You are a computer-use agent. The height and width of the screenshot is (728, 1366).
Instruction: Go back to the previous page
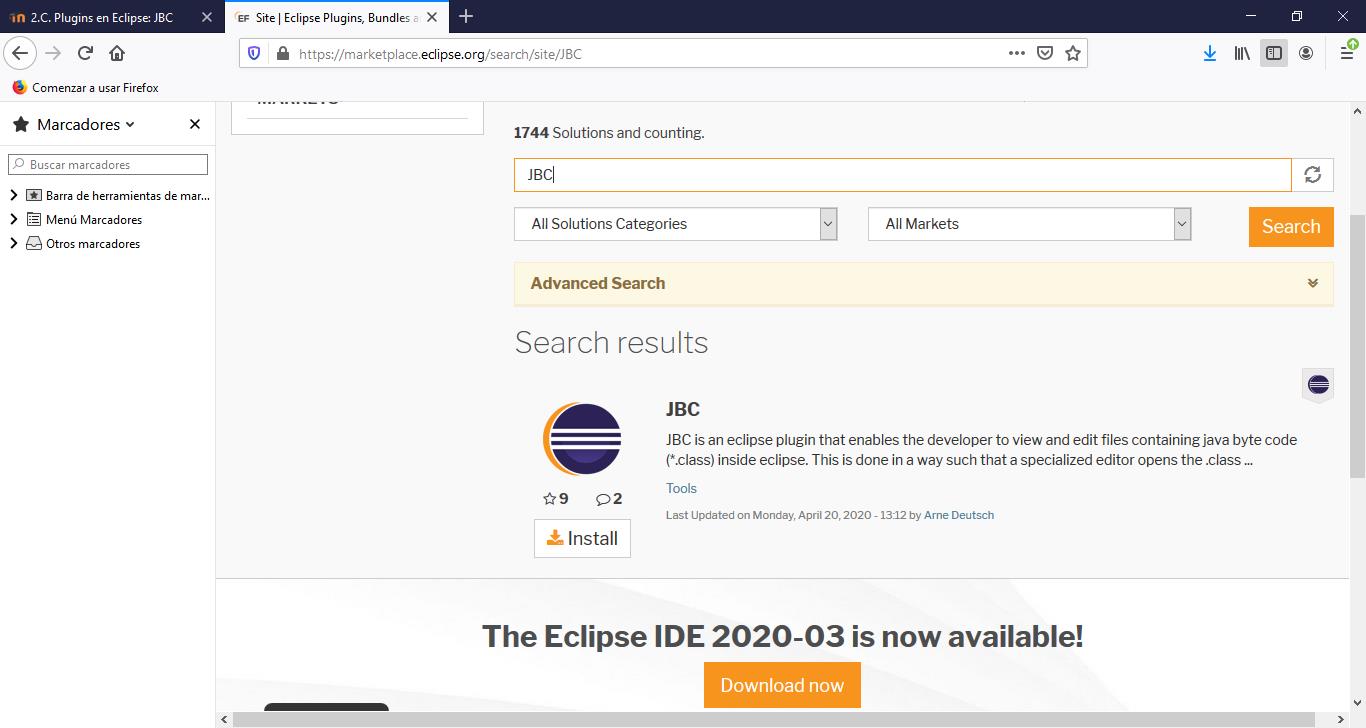tap(20, 53)
